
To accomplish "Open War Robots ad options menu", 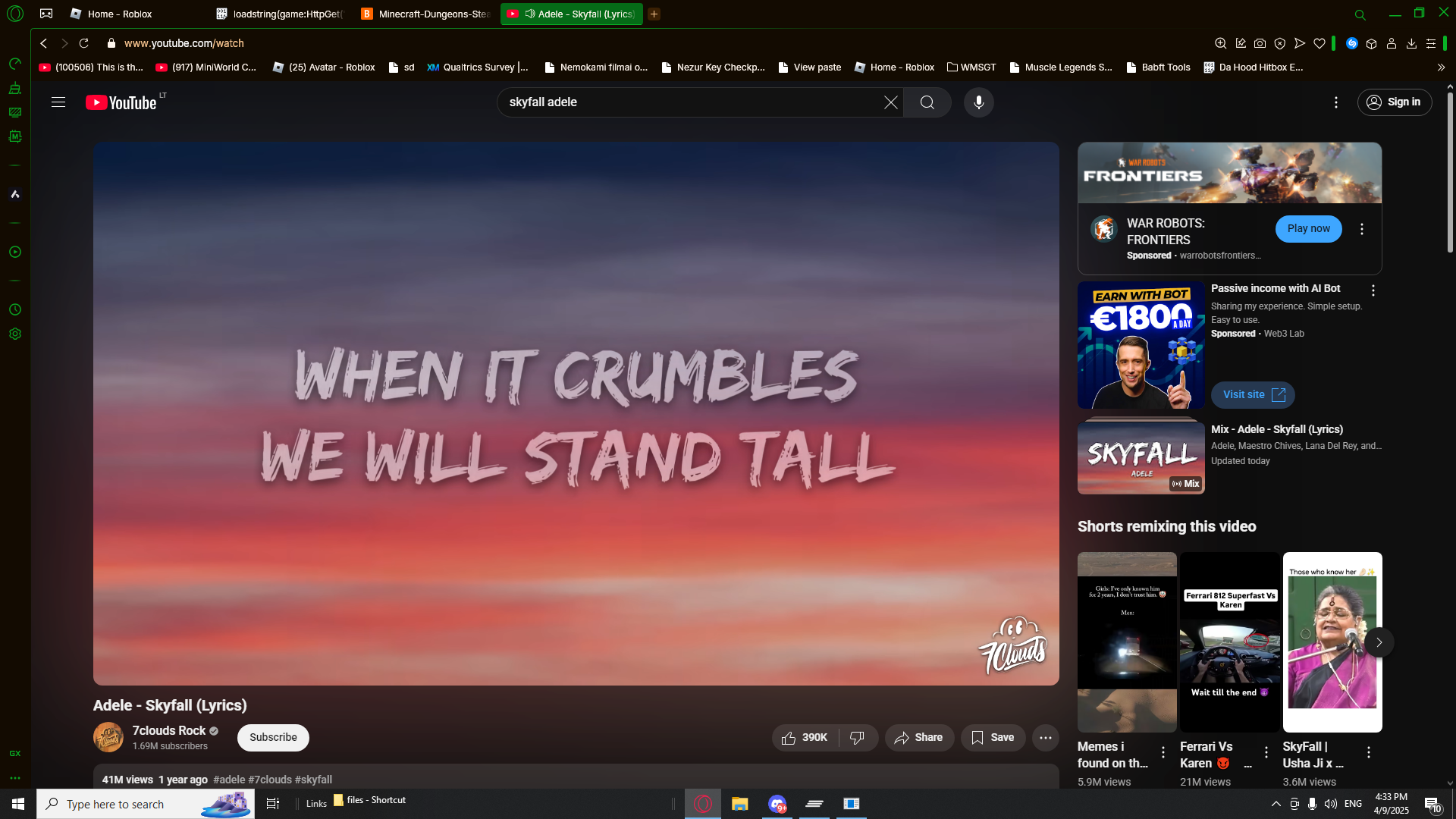I will (1362, 229).
